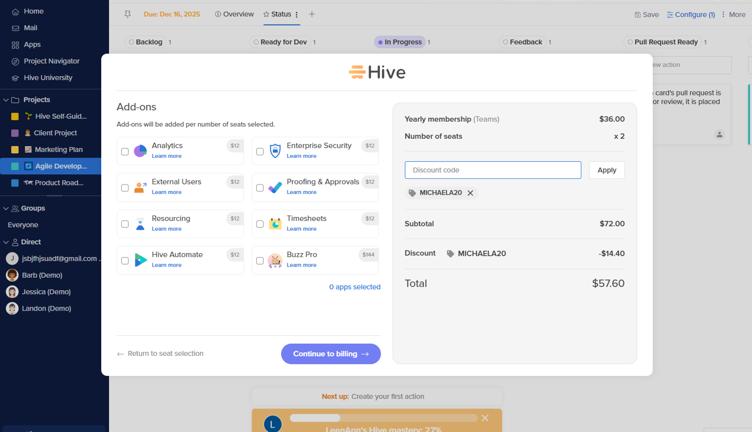The image size is (752, 432).
Task: Open chat with Jessica (Demo)
Action: pyautogui.click(x=46, y=292)
